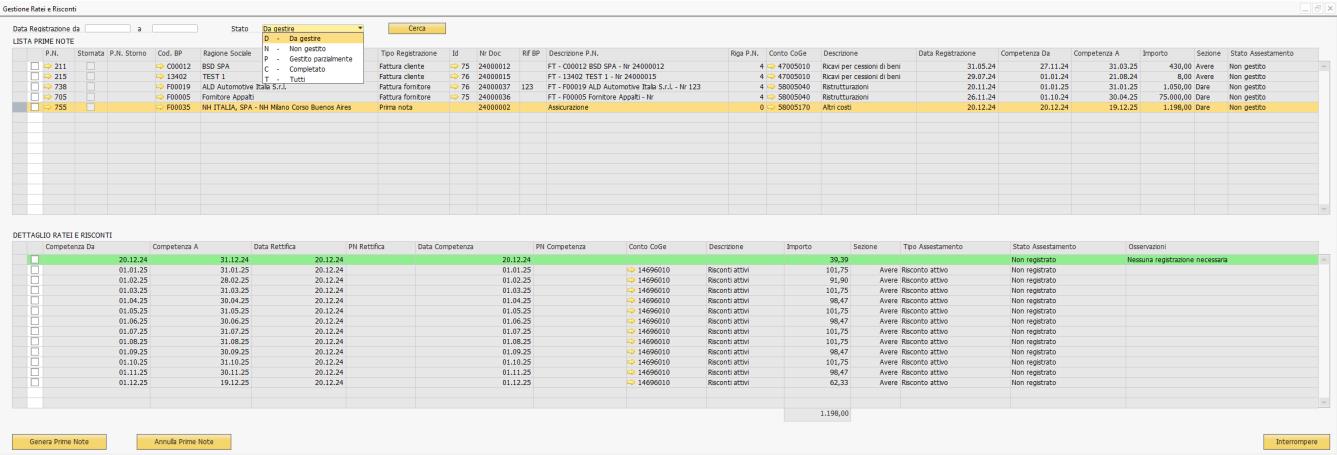Open account 14696010 arrow for 01.01.25 row
Image resolution: width=1337 pixels, height=455 pixels.
[x=632, y=269]
